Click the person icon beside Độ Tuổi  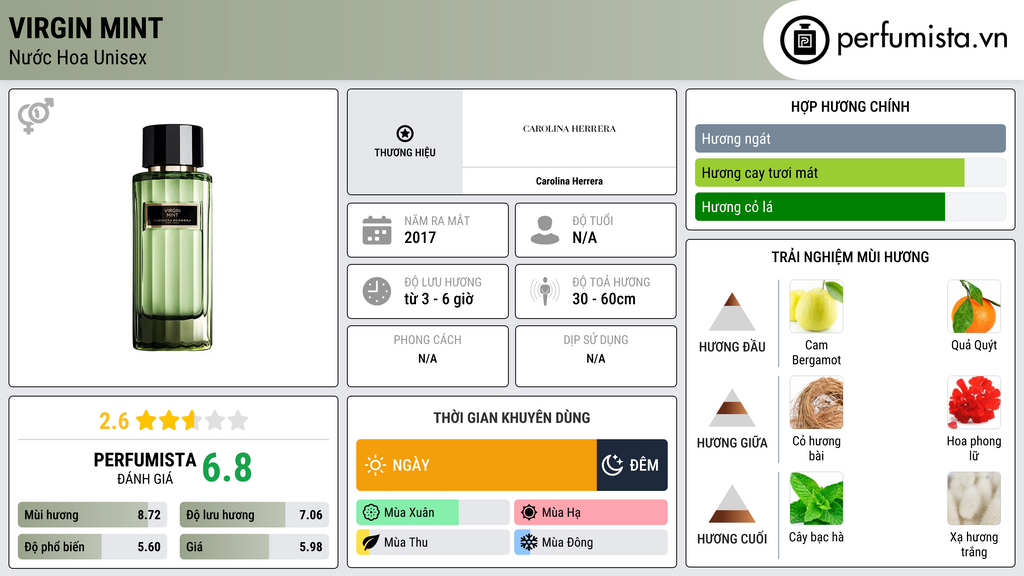pos(545,230)
